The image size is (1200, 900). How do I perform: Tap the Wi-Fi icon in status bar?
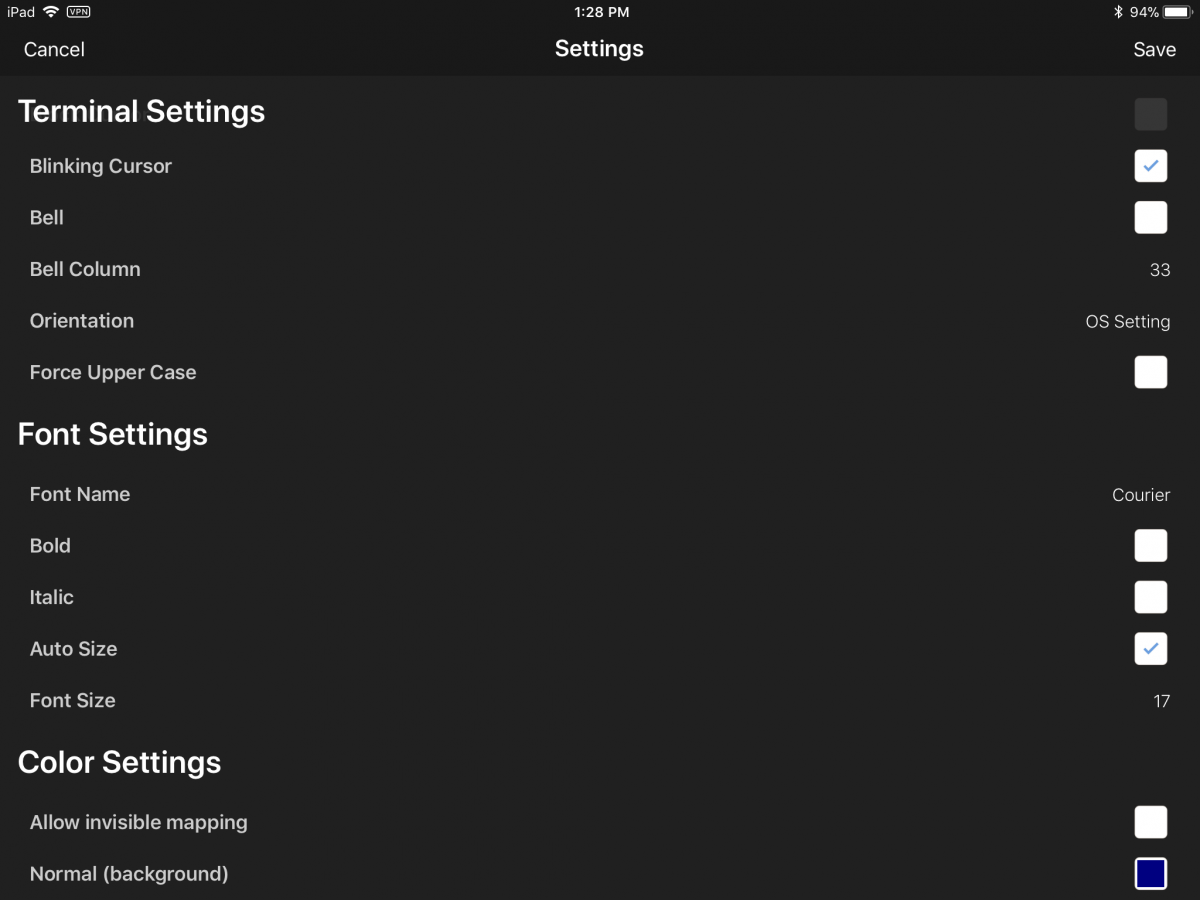click(x=51, y=12)
